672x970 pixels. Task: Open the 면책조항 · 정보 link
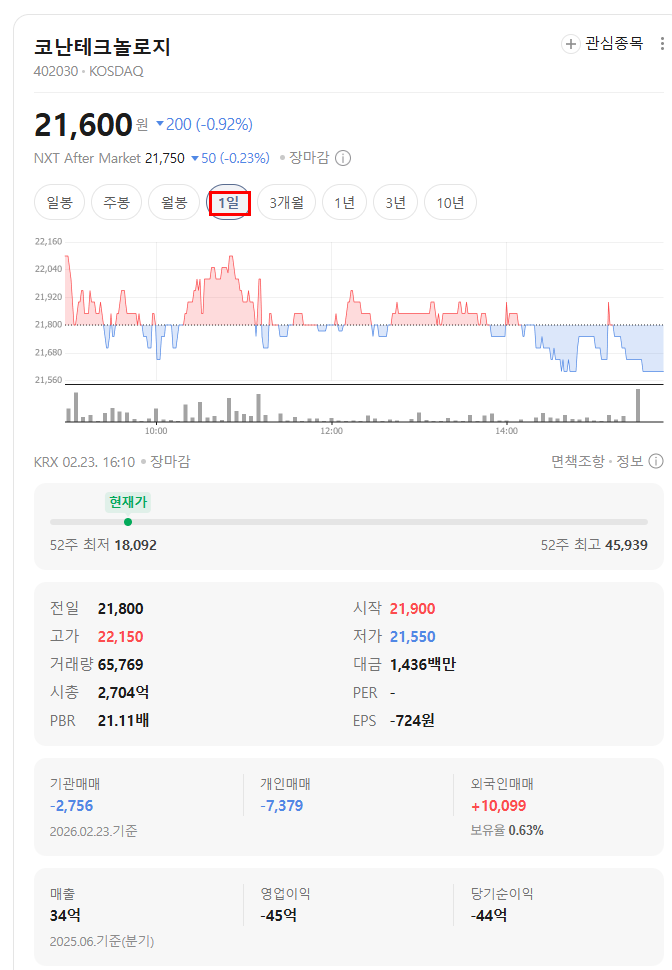[x=597, y=461]
